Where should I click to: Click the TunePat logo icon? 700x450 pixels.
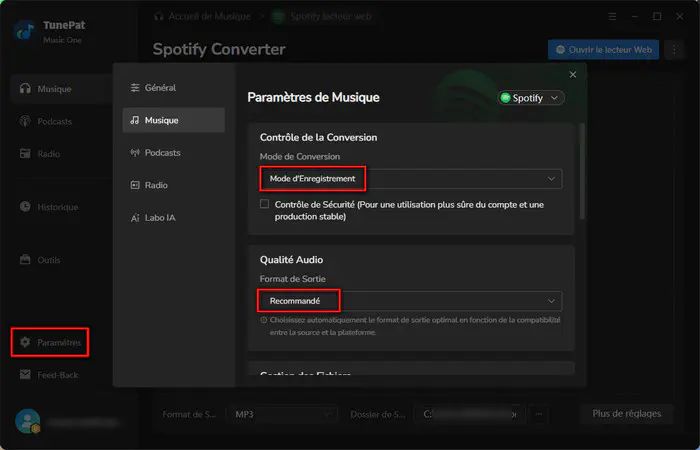point(25,31)
